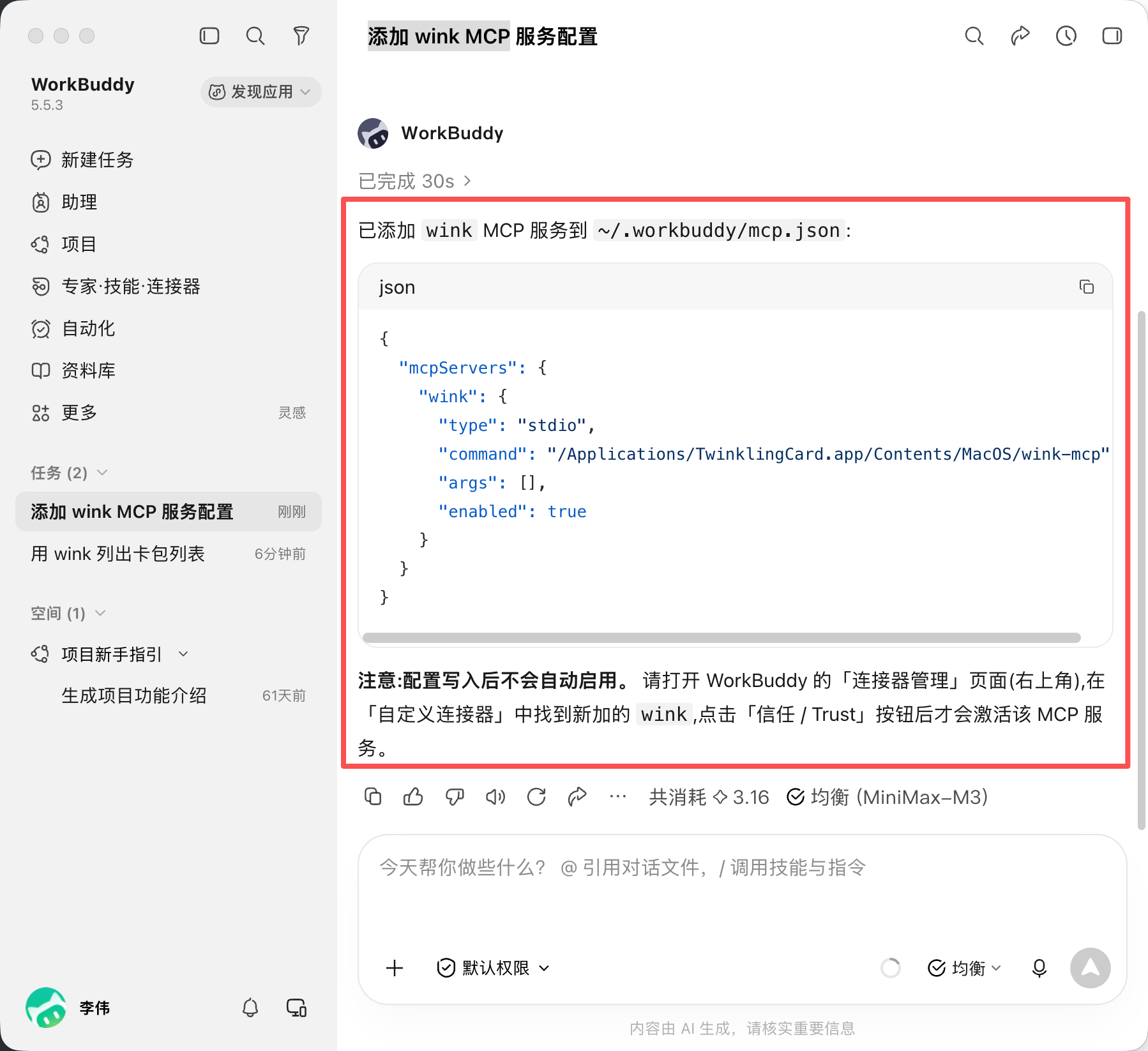This screenshot has height=1051, width=1148.
Task: Open 均衡 model dropdown in input bar
Action: coord(964,968)
